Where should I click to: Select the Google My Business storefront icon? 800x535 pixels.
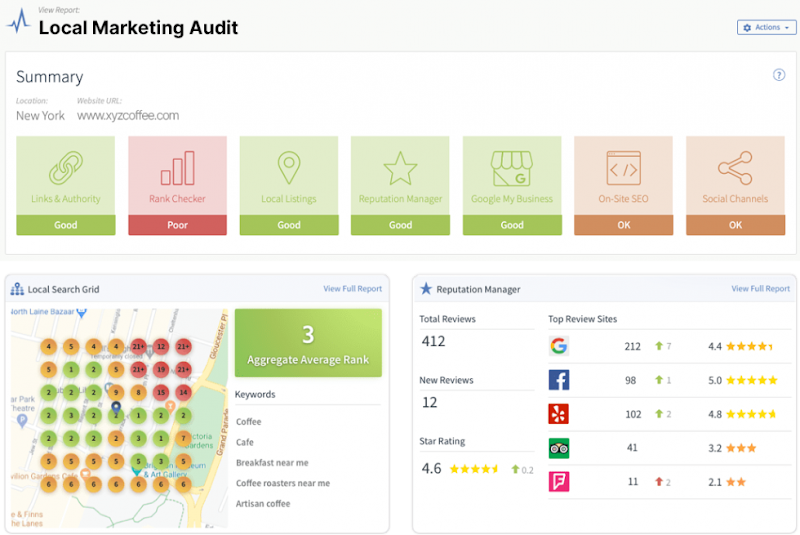(511, 168)
